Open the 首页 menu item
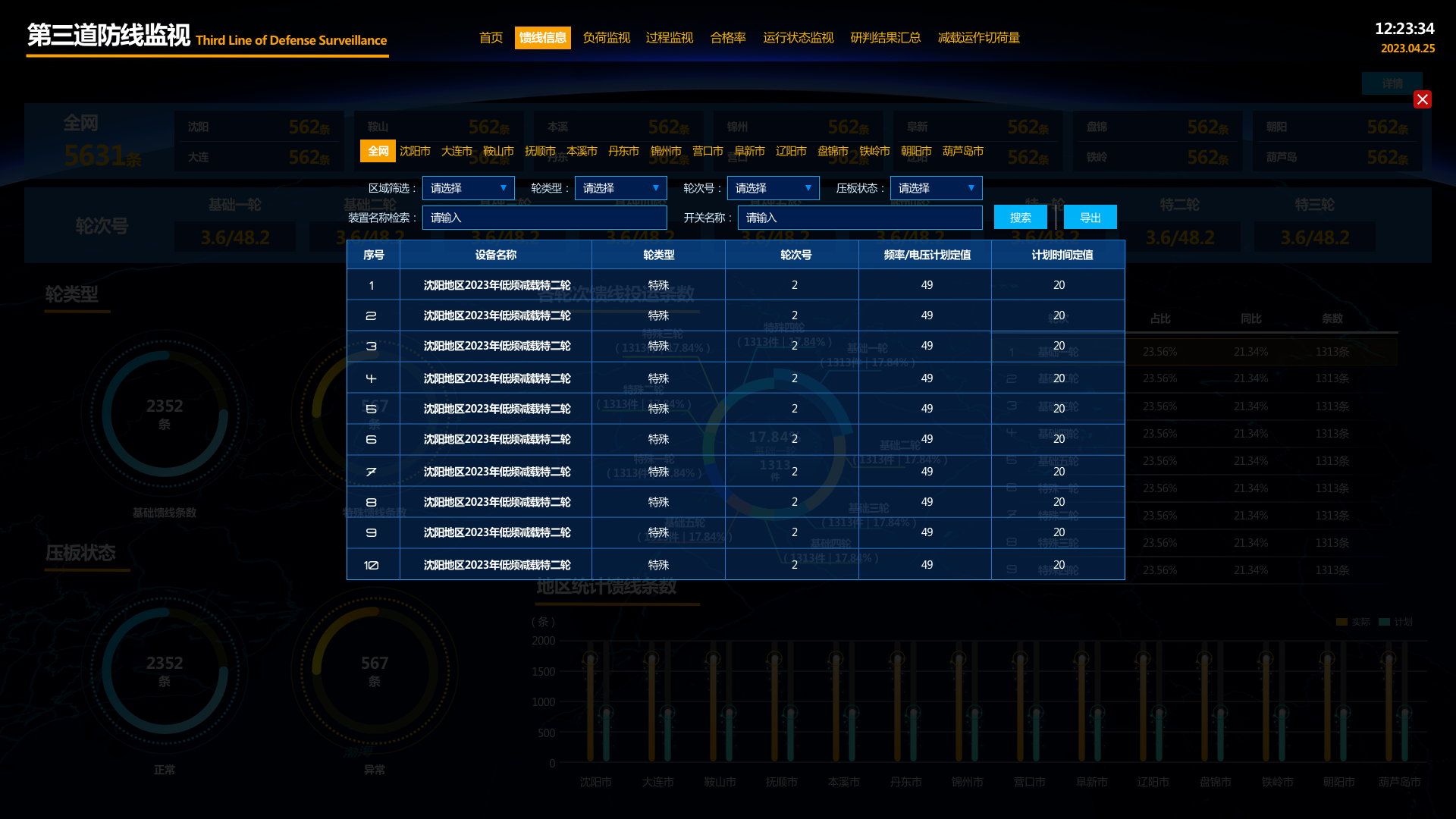This screenshot has height=819, width=1456. (491, 38)
